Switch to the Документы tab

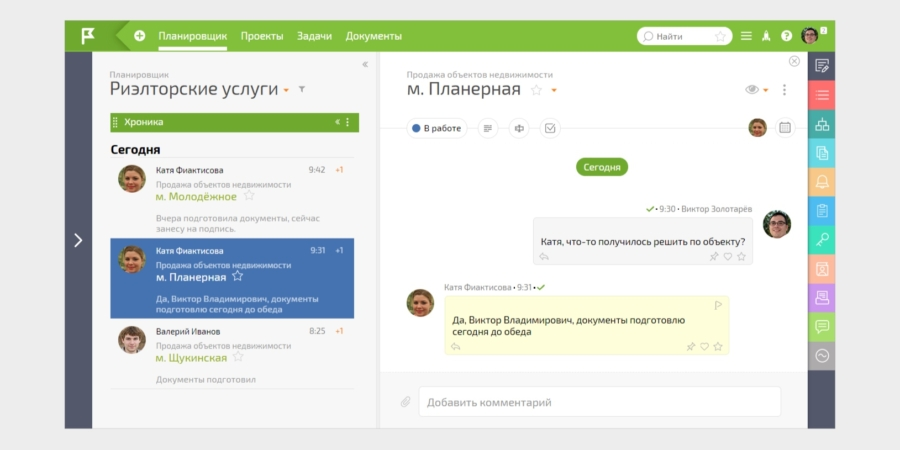tap(374, 36)
